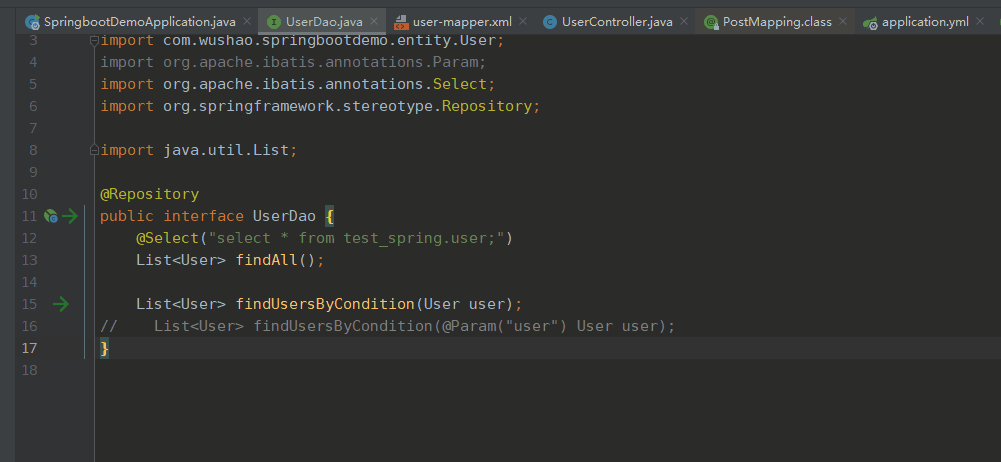This screenshot has height=462, width=1001.
Task: Click the unused import of annotations.Param
Action: (294, 63)
